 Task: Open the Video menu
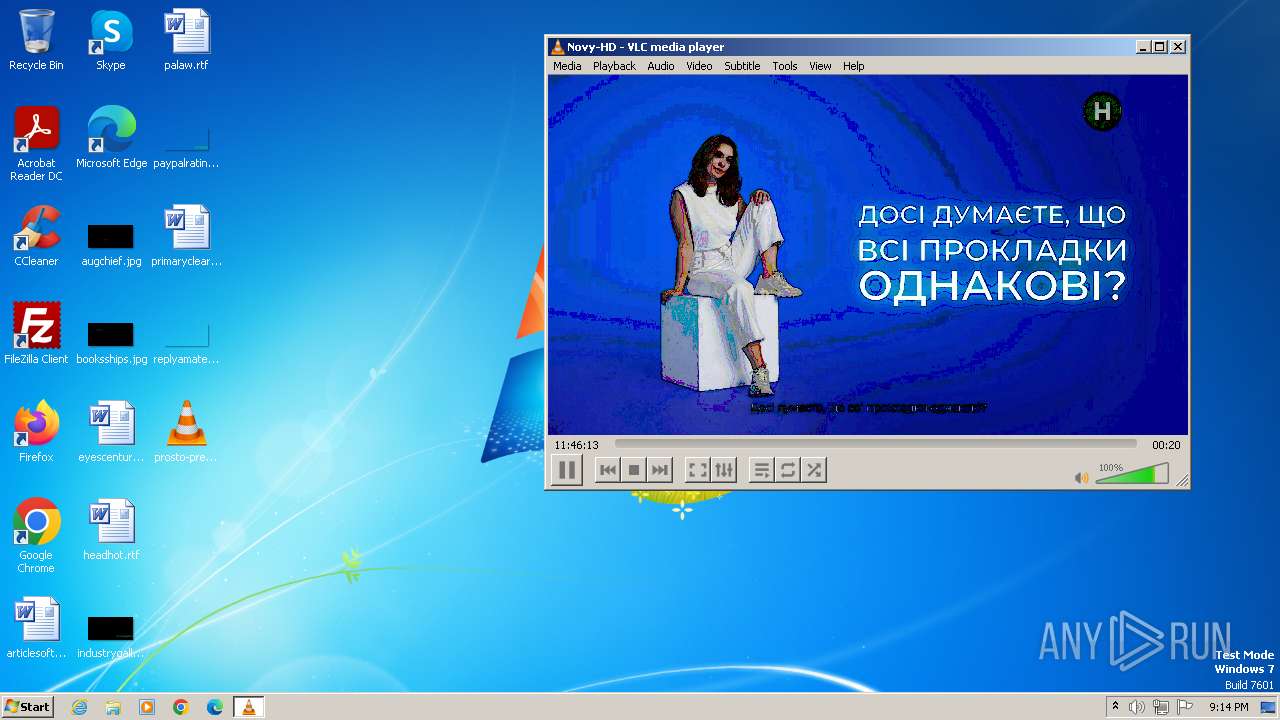(699, 66)
